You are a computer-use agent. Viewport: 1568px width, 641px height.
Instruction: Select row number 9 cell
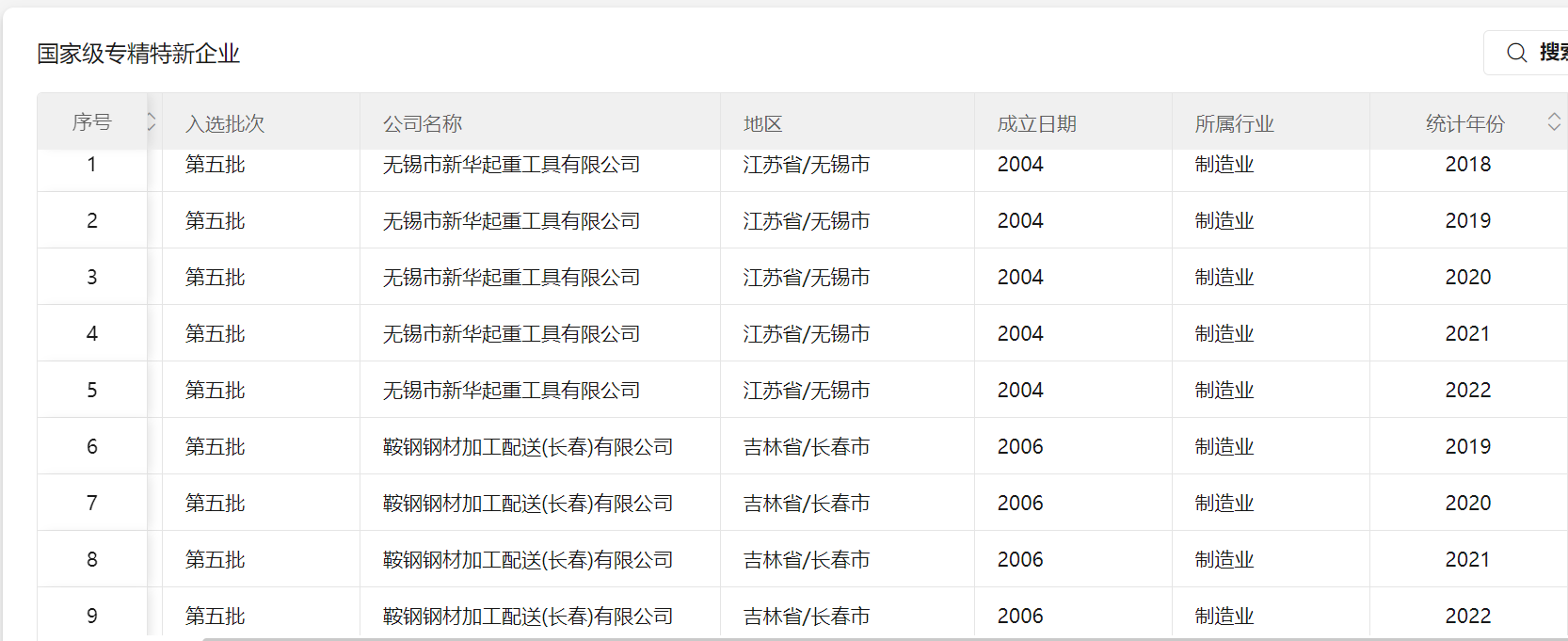click(92, 616)
